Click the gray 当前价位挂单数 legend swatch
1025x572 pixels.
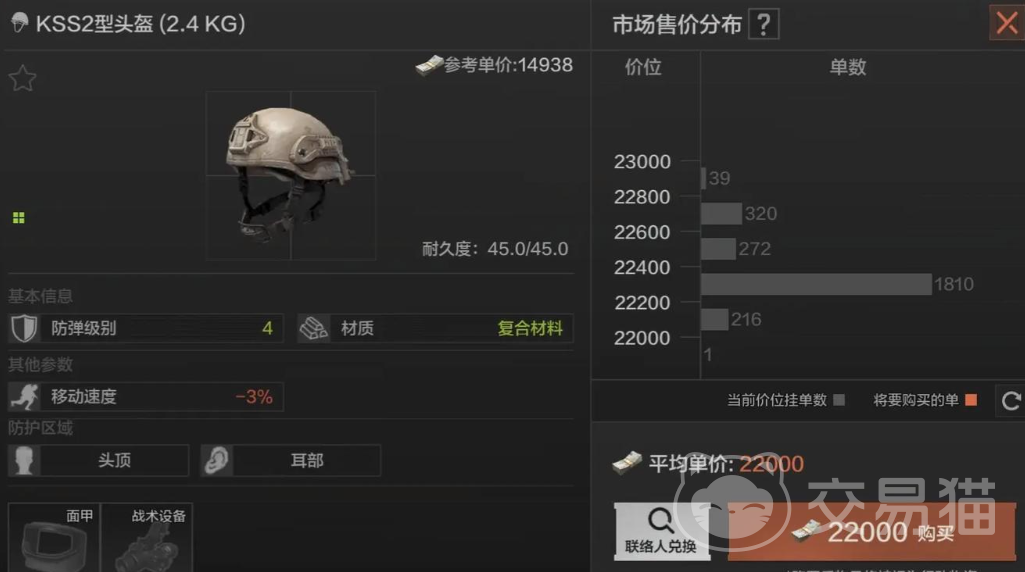(x=839, y=399)
